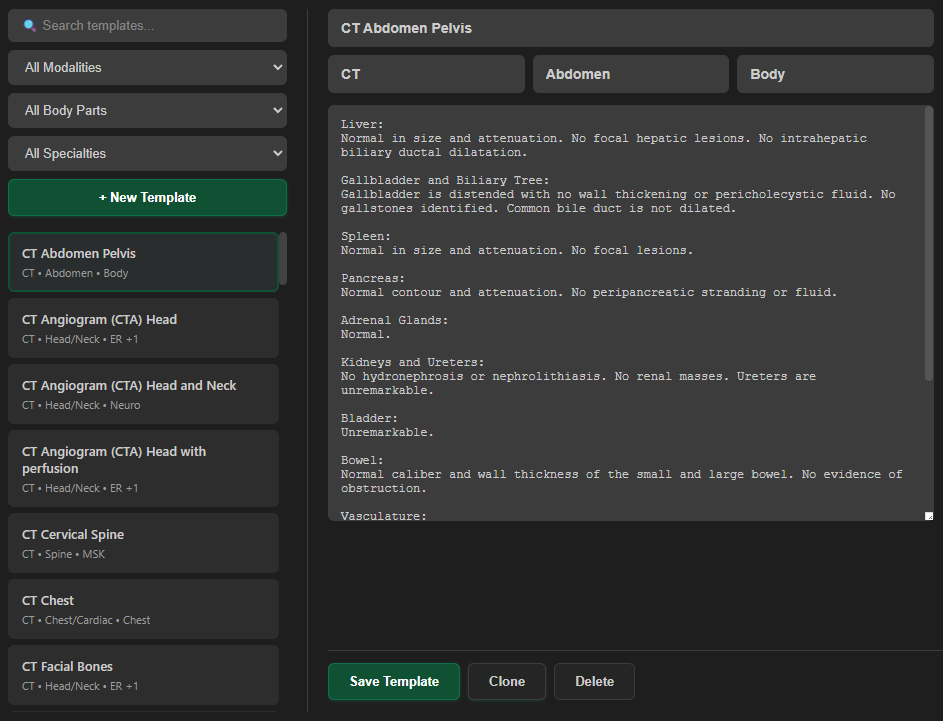Clone the current template

click(507, 681)
